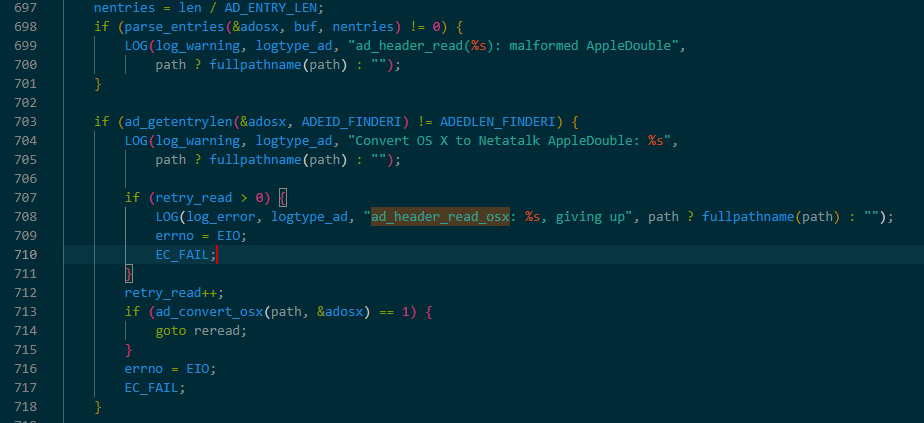
Task: Click line number 718 in the gutter
Action: 24,407
